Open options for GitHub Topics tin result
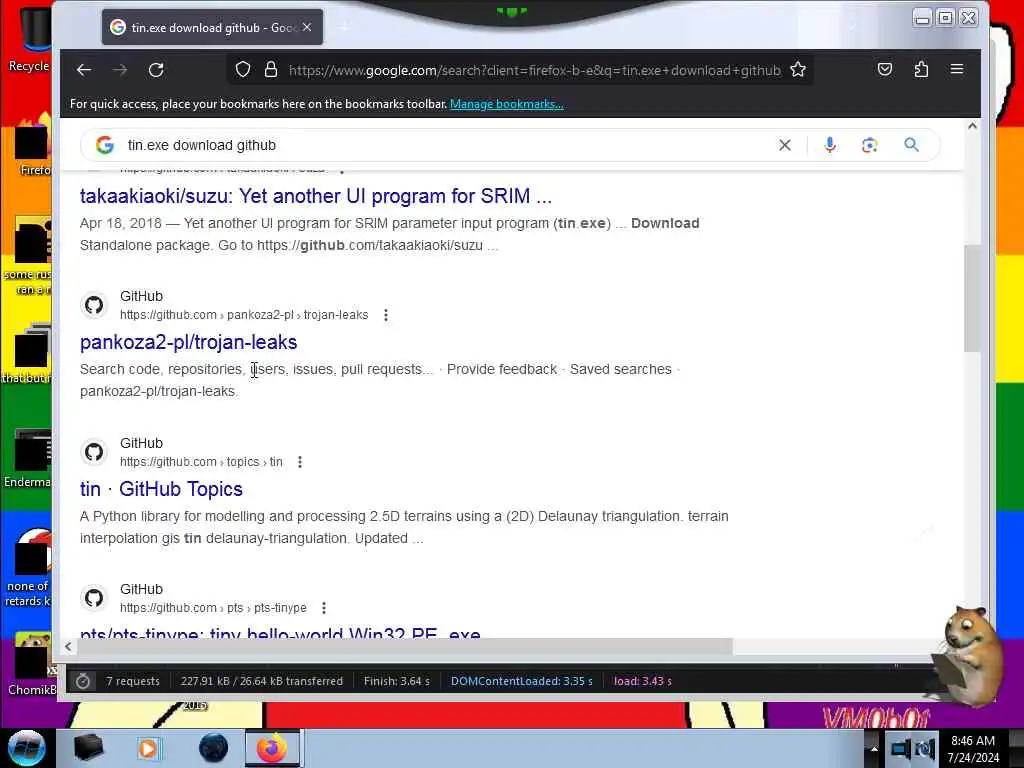Image resolution: width=1024 pixels, height=768 pixels. [x=300, y=462]
